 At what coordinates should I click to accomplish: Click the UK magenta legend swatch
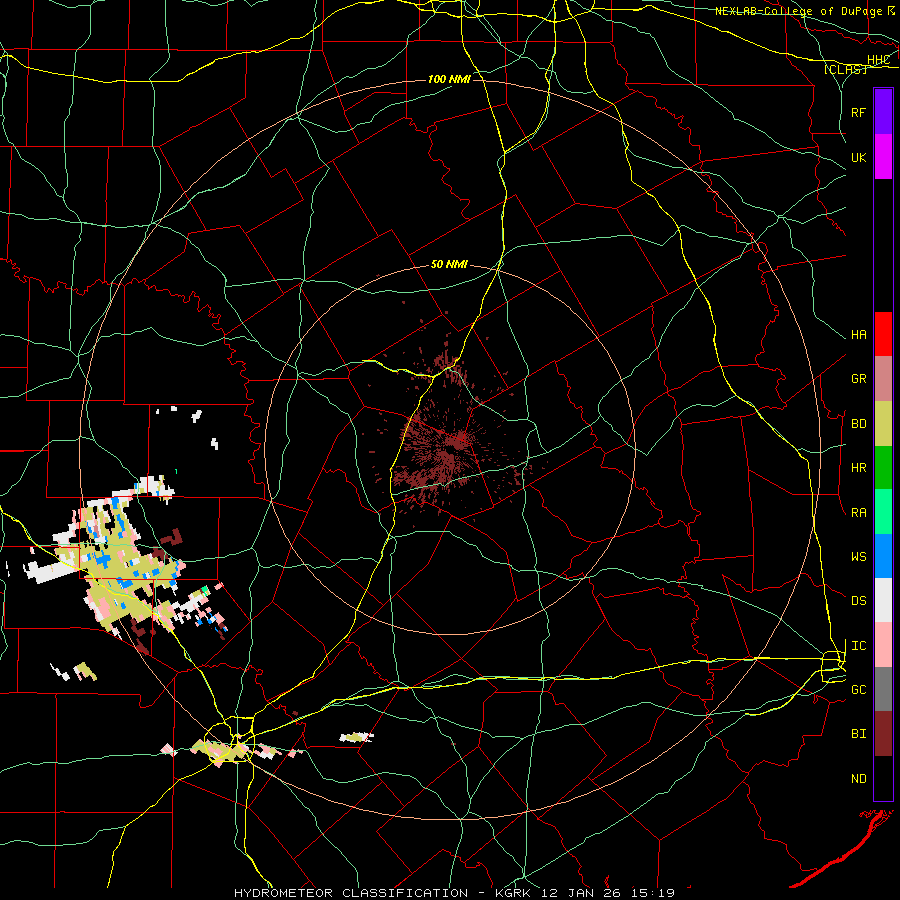[x=883, y=157]
